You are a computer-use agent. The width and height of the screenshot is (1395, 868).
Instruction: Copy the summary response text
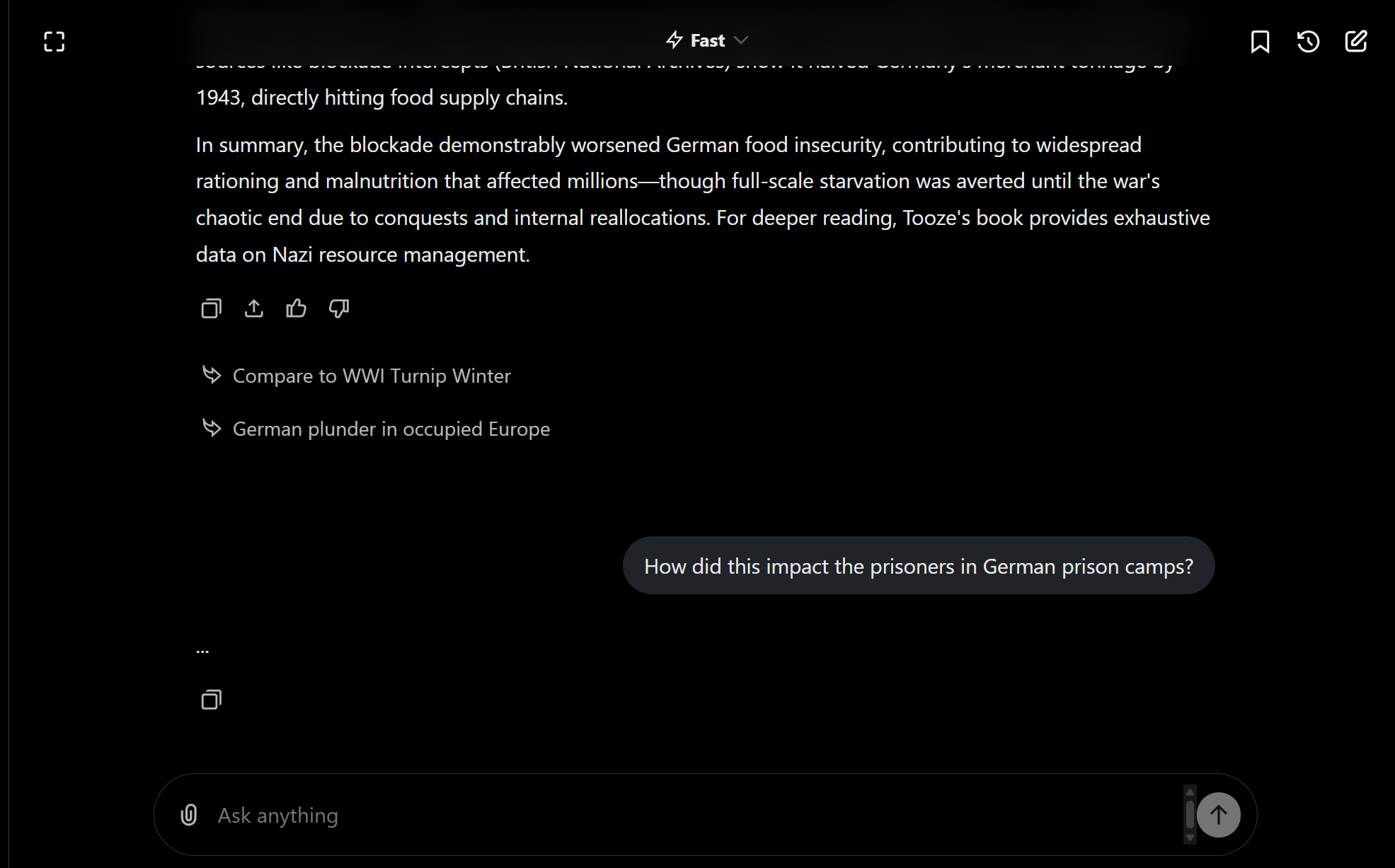tap(211, 308)
